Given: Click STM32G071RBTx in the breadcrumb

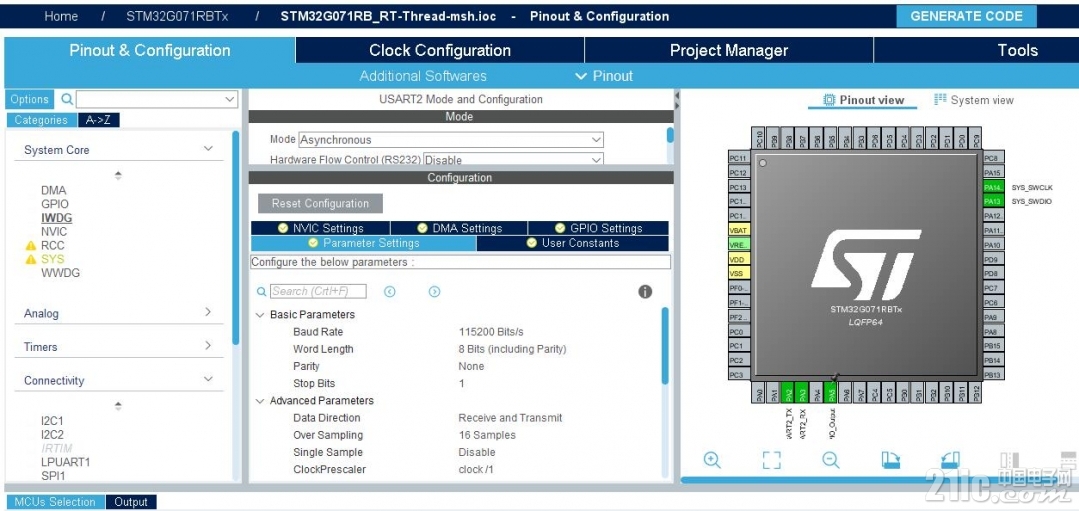Looking at the screenshot, I should [x=176, y=17].
